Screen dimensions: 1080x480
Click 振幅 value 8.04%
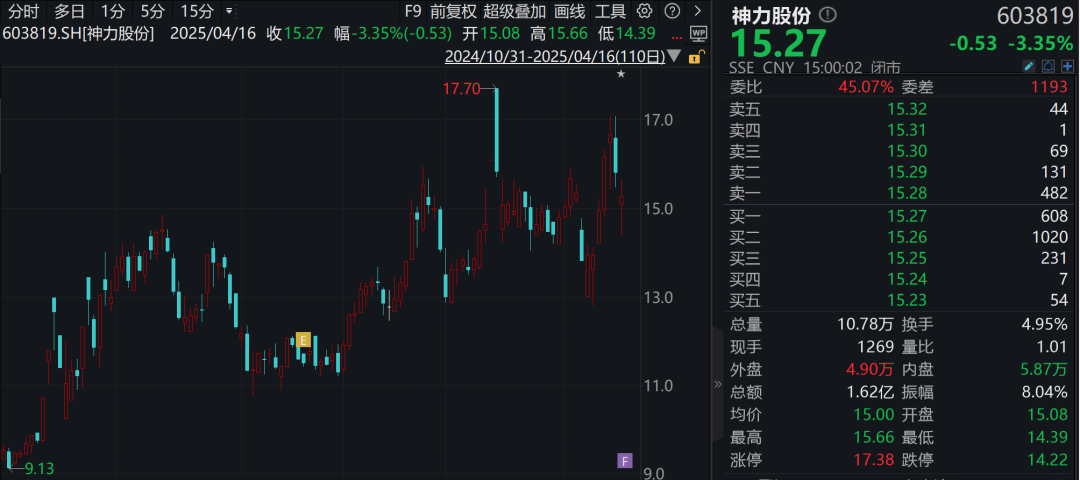[1046, 392]
